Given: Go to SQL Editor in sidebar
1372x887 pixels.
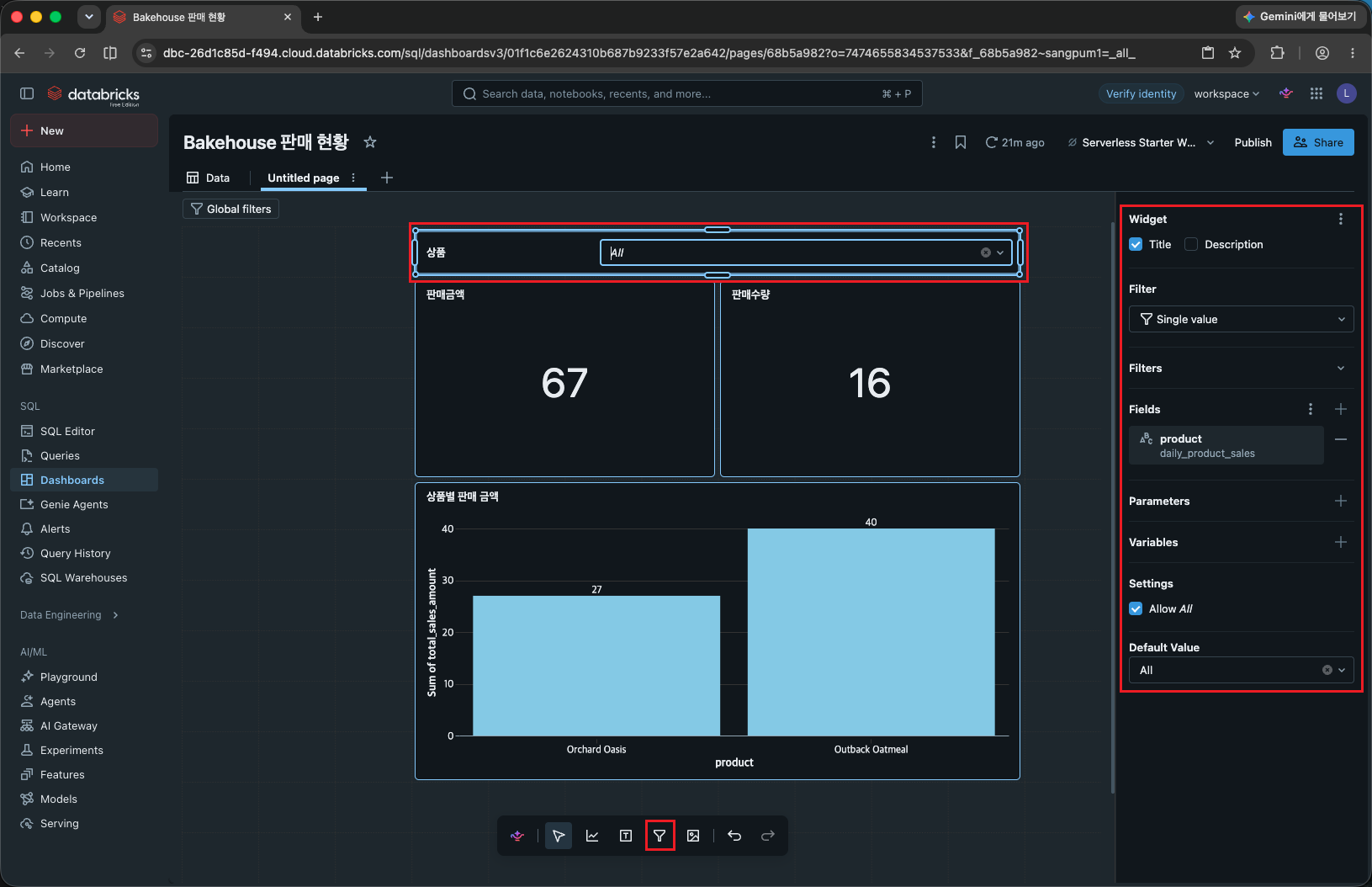Looking at the screenshot, I should click(84, 431).
